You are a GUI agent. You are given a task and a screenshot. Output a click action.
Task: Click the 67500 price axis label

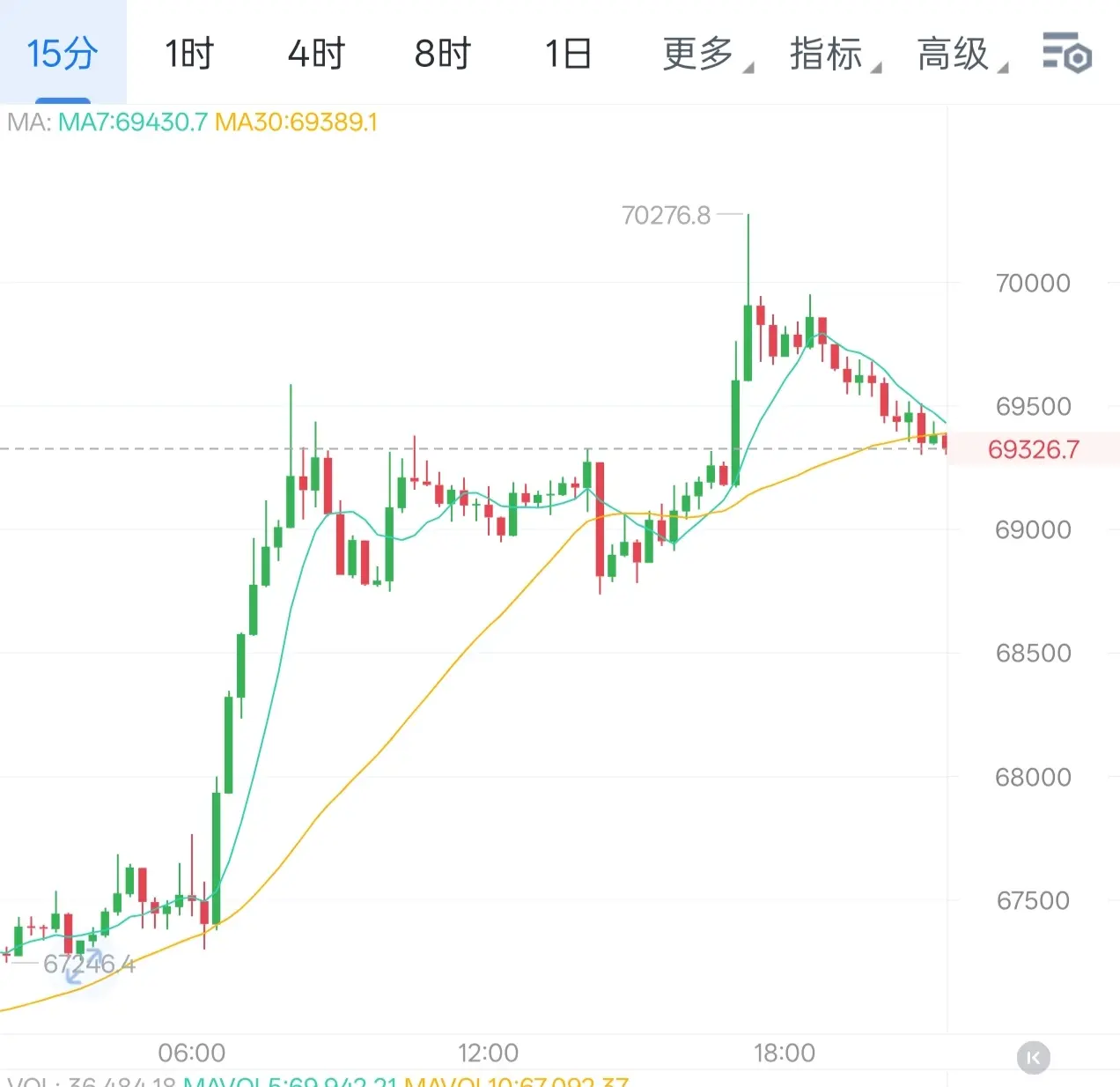(x=1033, y=900)
